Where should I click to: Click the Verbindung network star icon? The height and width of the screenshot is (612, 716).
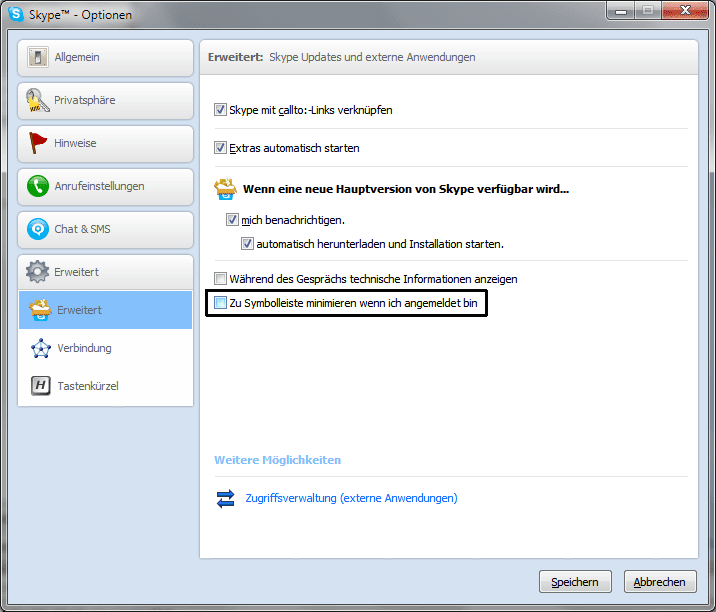pyautogui.click(x=41, y=348)
